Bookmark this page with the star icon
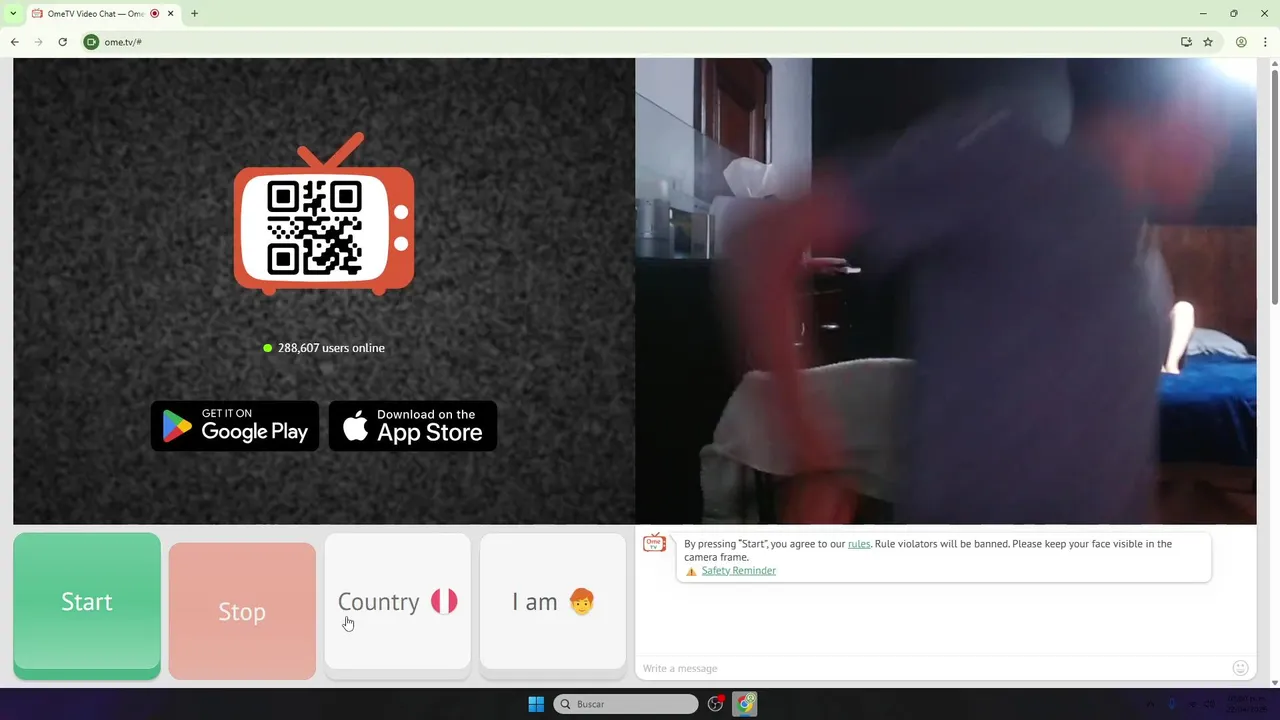1280x720 pixels. click(x=1208, y=42)
